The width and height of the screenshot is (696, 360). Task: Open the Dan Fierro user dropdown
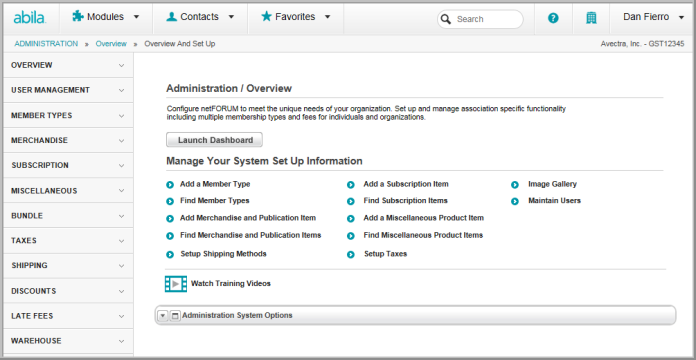tap(653, 17)
